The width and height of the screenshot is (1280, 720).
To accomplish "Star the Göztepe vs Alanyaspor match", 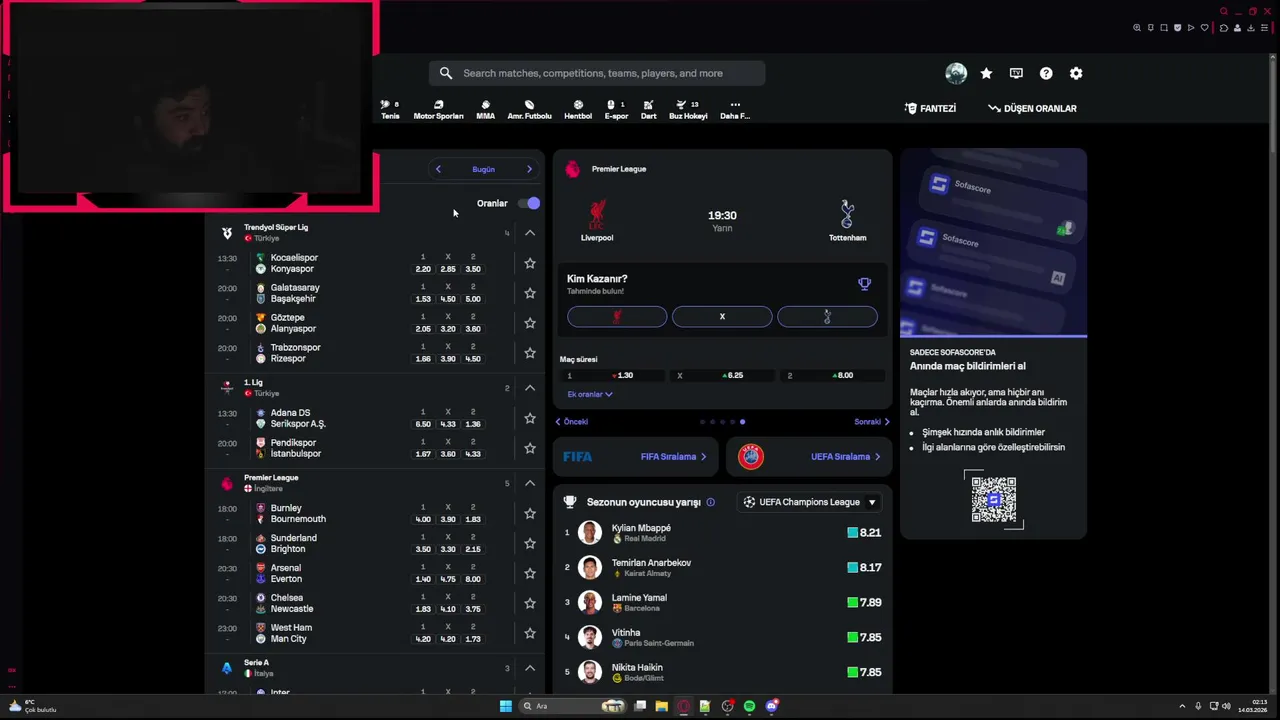I will (x=530, y=323).
